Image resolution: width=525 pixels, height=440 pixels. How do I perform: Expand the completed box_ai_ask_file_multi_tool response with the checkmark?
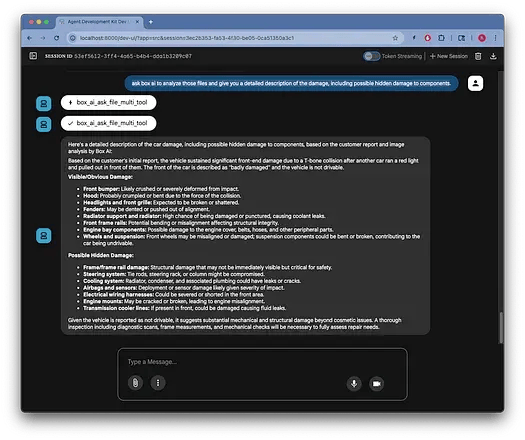[108, 123]
